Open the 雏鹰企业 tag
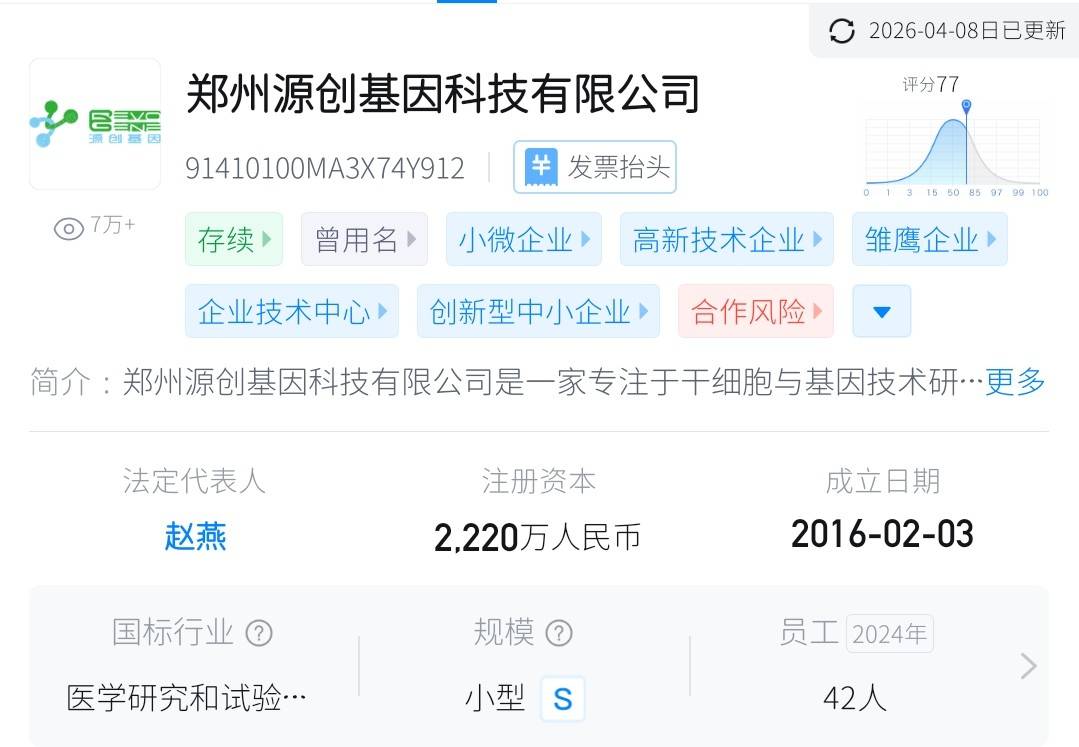Image resolution: width=1079 pixels, height=747 pixels. pyautogui.click(x=930, y=239)
